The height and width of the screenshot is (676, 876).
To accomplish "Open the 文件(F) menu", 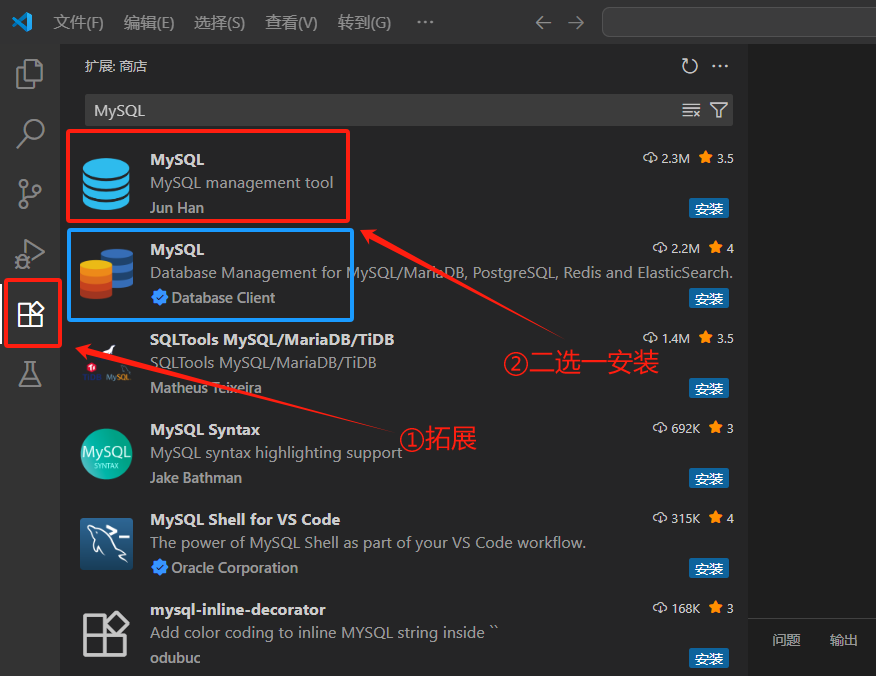I will pos(78,23).
